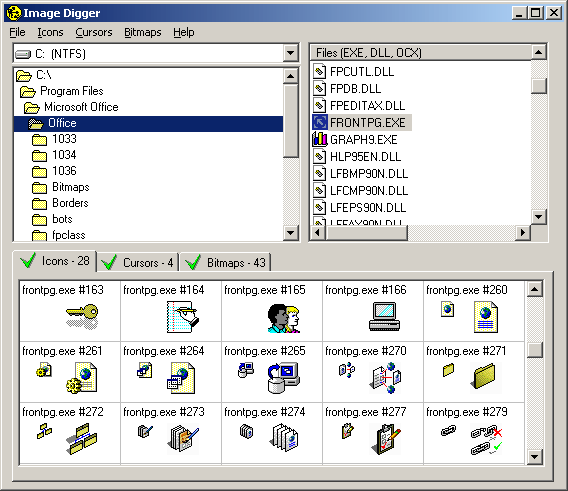Select small database computer icon #265
The width and height of the screenshot is (568, 491).
click(246, 370)
